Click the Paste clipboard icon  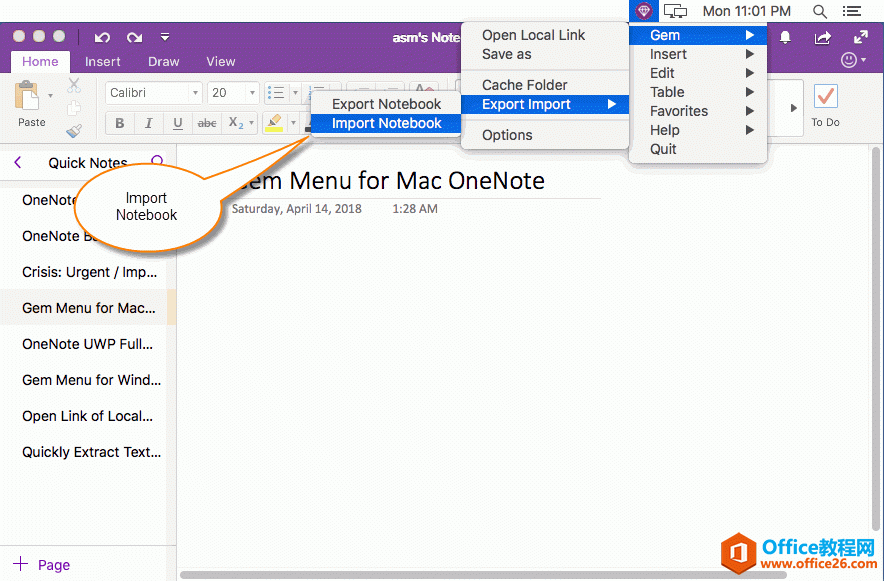[x=28, y=96]
